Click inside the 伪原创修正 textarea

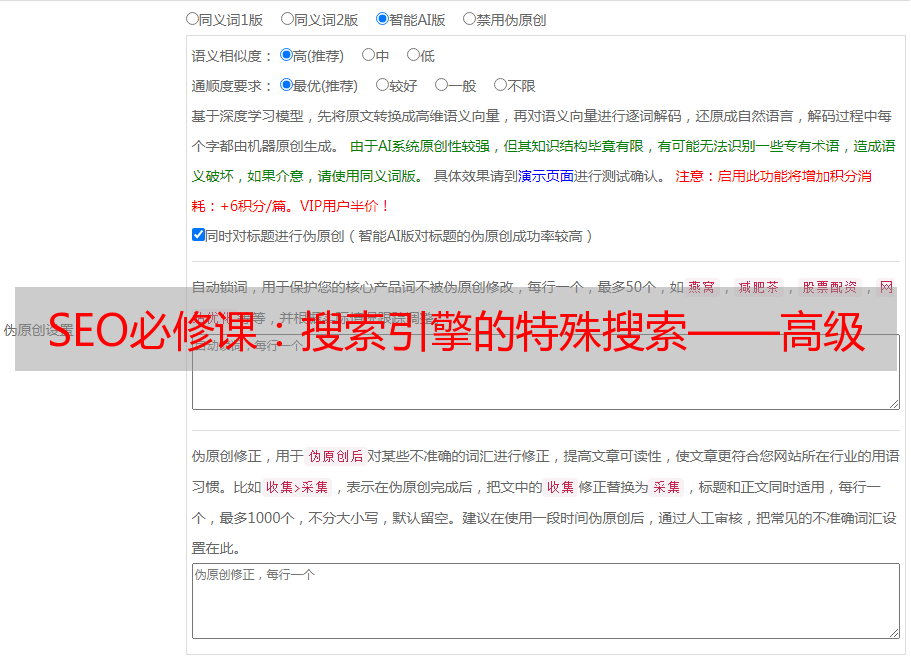pyautogui.click(x=546, y=601)
